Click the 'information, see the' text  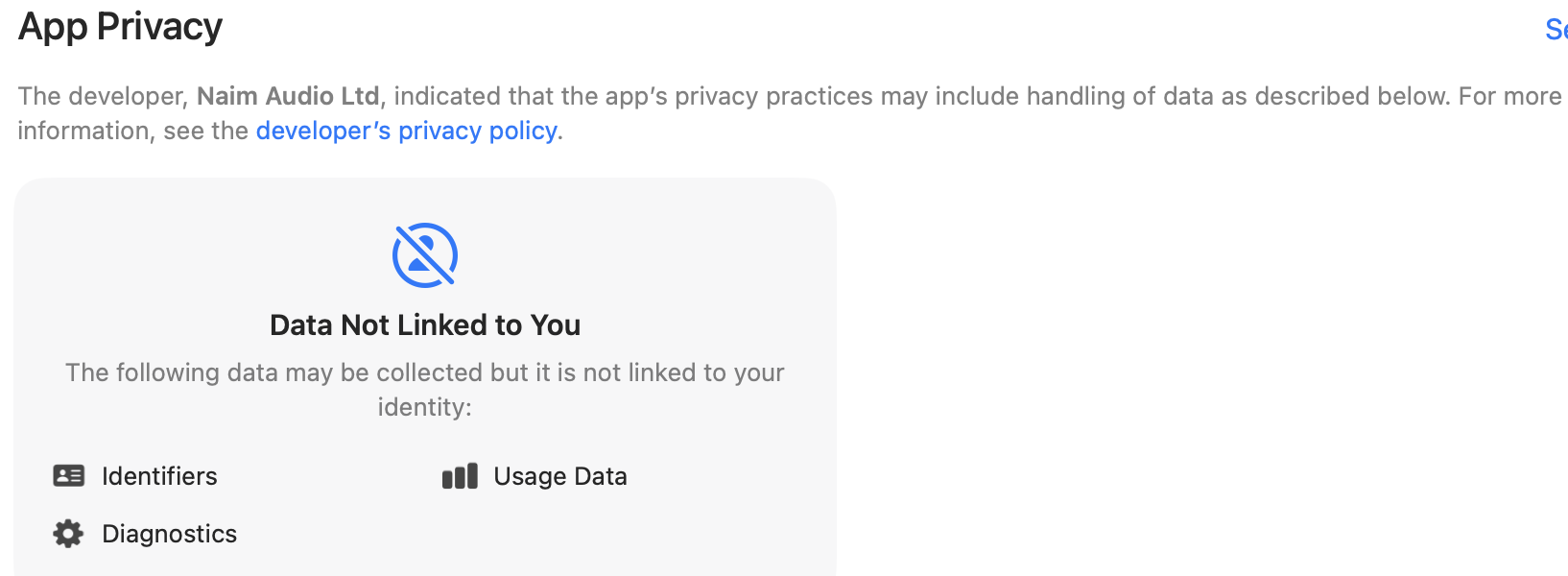click(x=133, y=131)
